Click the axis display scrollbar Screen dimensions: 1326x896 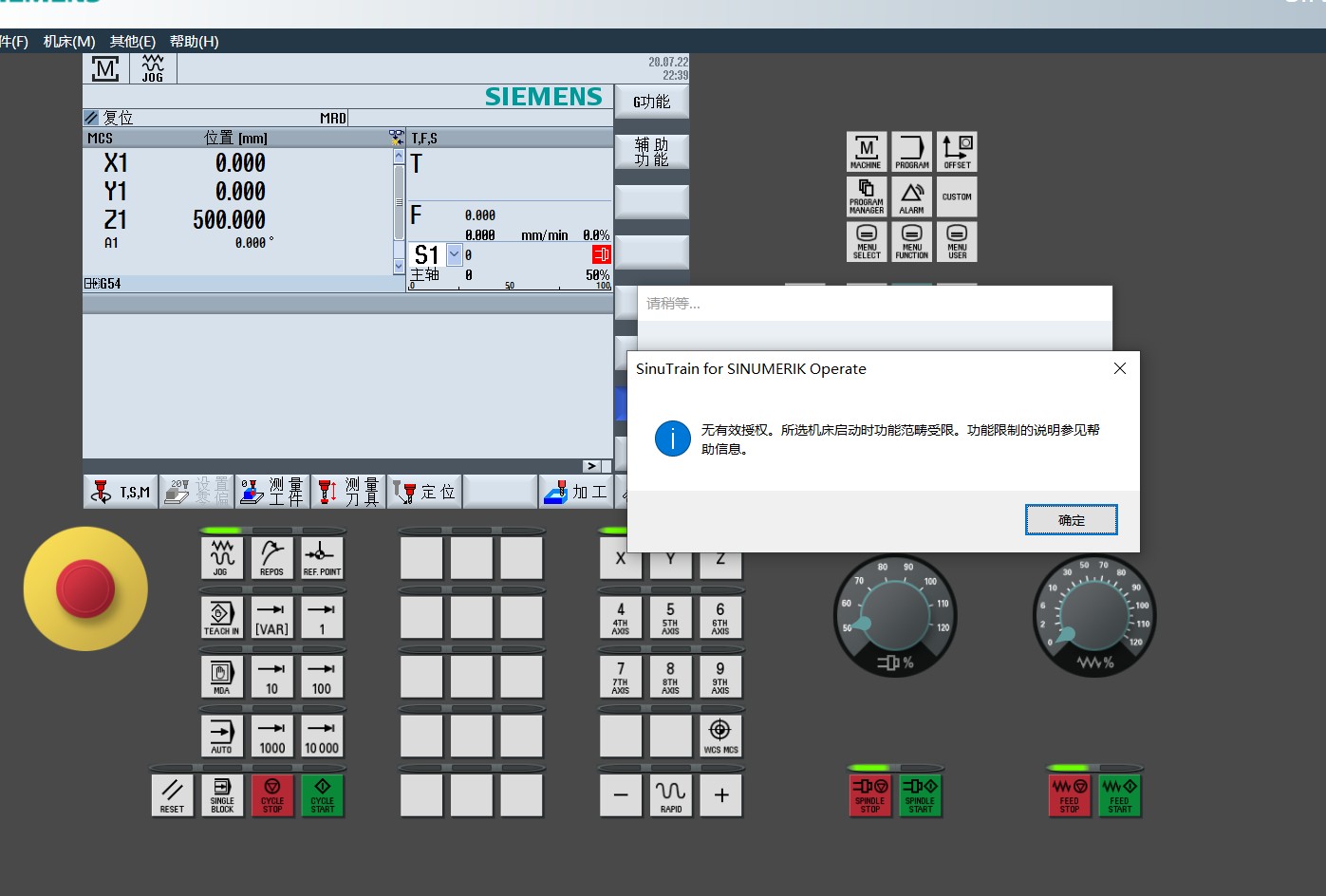399,212
